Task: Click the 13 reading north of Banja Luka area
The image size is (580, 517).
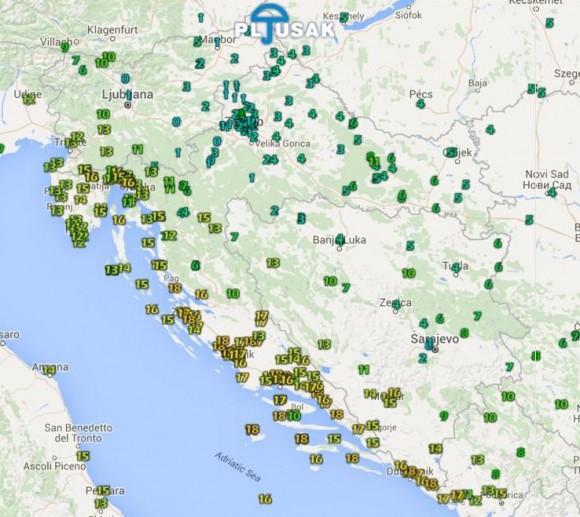Action: 273,263
